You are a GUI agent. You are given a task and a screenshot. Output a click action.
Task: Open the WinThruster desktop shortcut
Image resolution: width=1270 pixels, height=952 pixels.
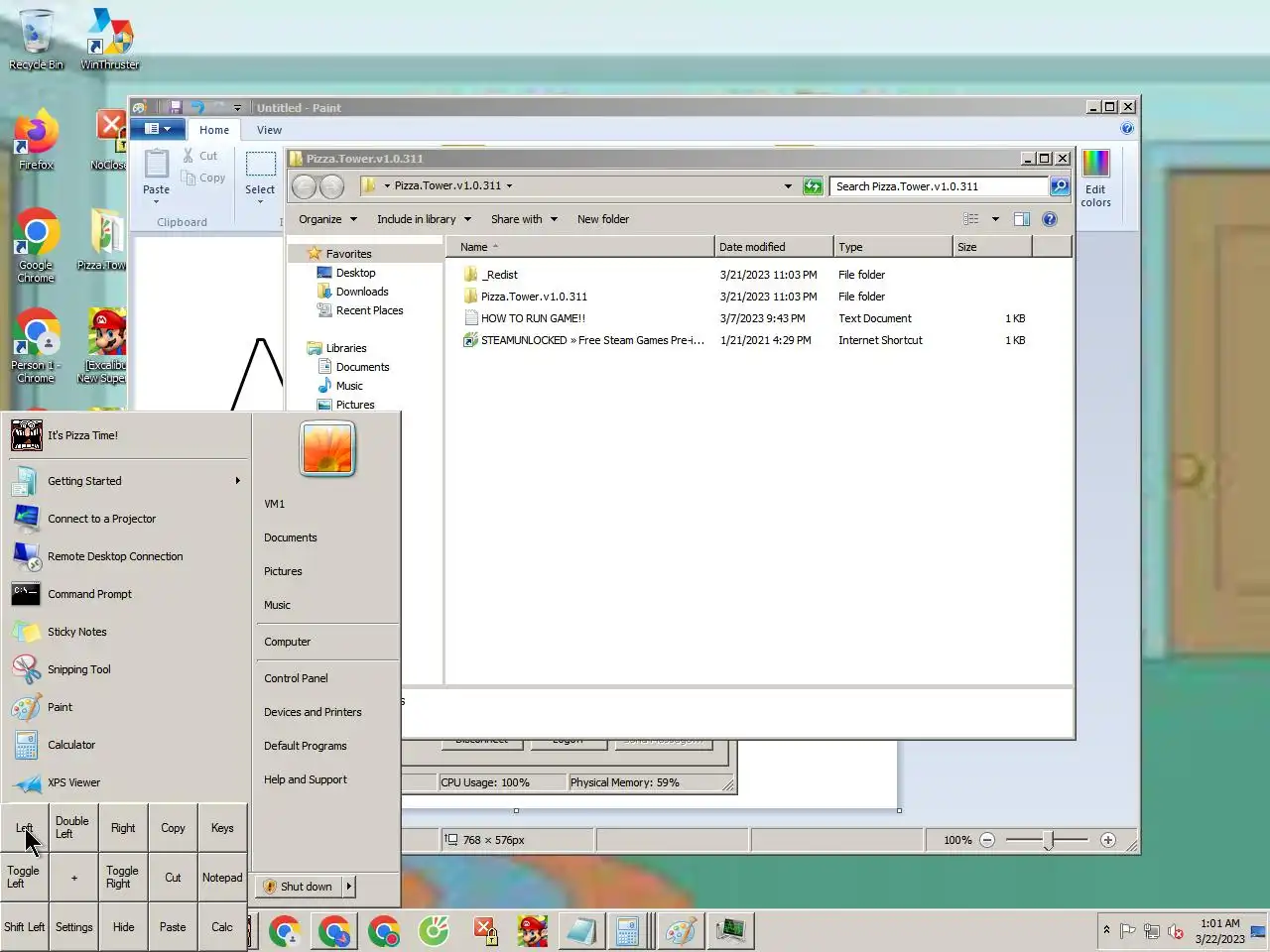tap(110, 40)
